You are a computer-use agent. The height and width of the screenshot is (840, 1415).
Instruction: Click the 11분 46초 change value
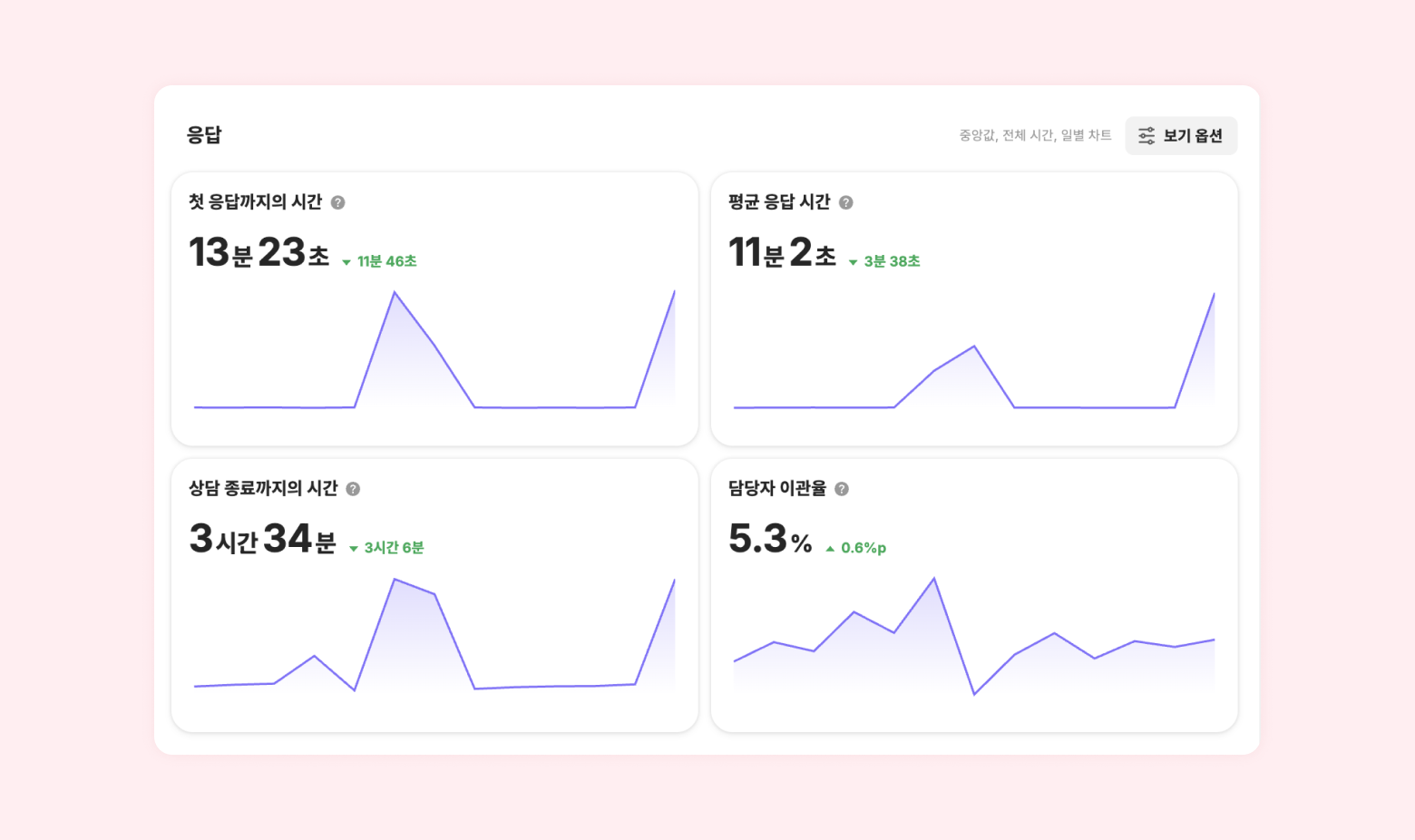[x=387, y=261]
